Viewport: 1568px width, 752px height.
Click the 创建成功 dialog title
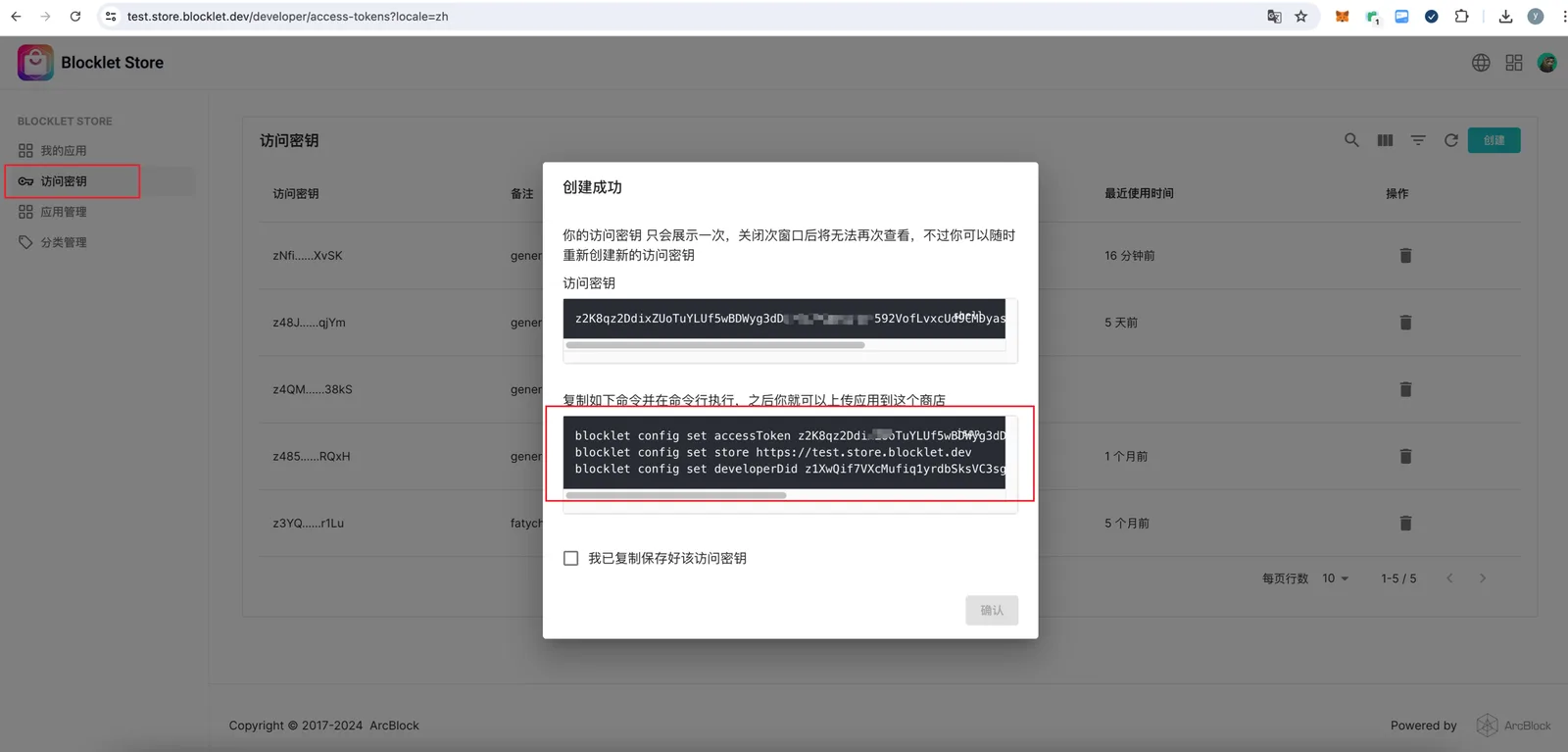pyautogui.click(x=592, y=187)
